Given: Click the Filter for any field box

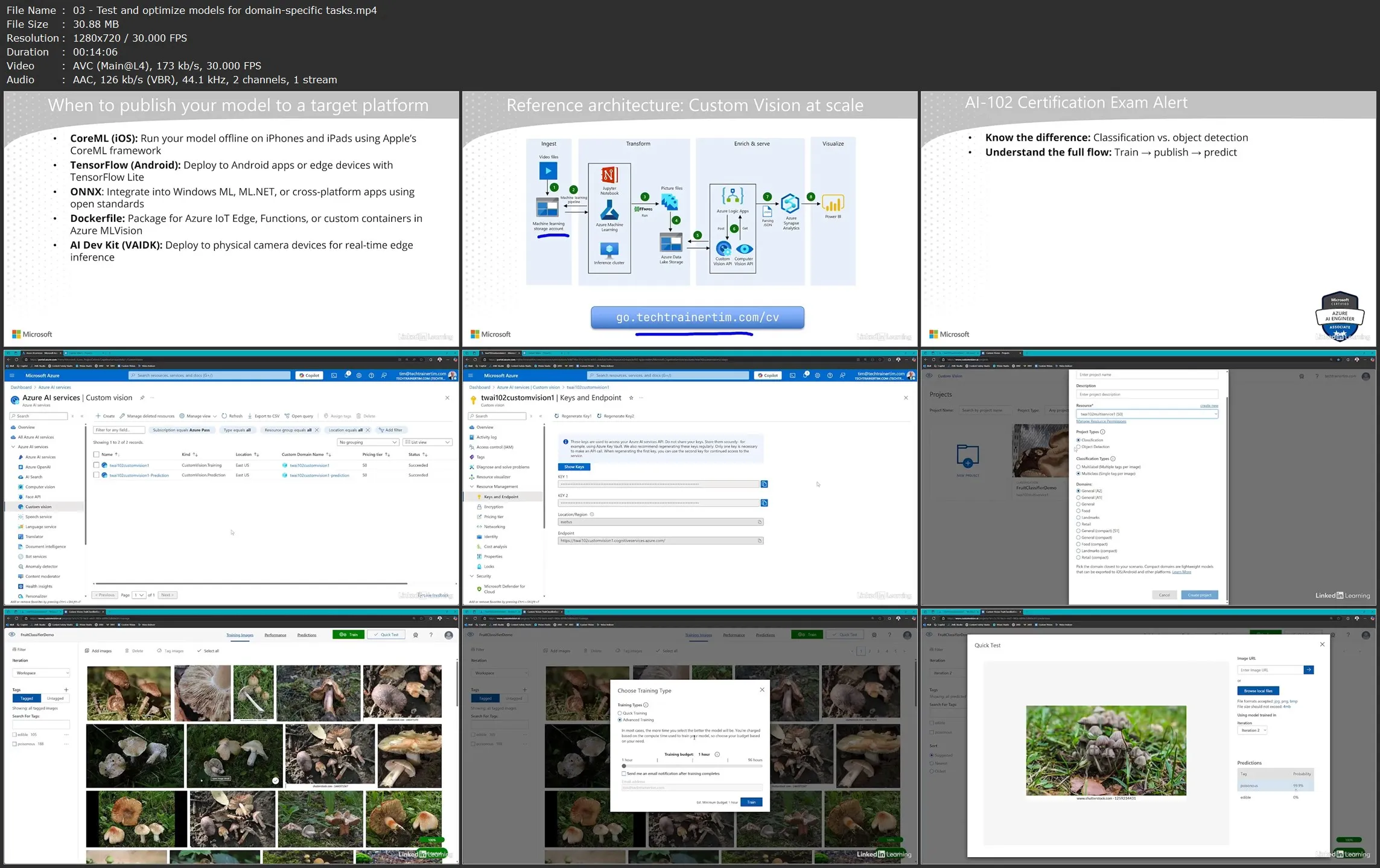Looking at the screenshot, I should click(x=119, y=430).
